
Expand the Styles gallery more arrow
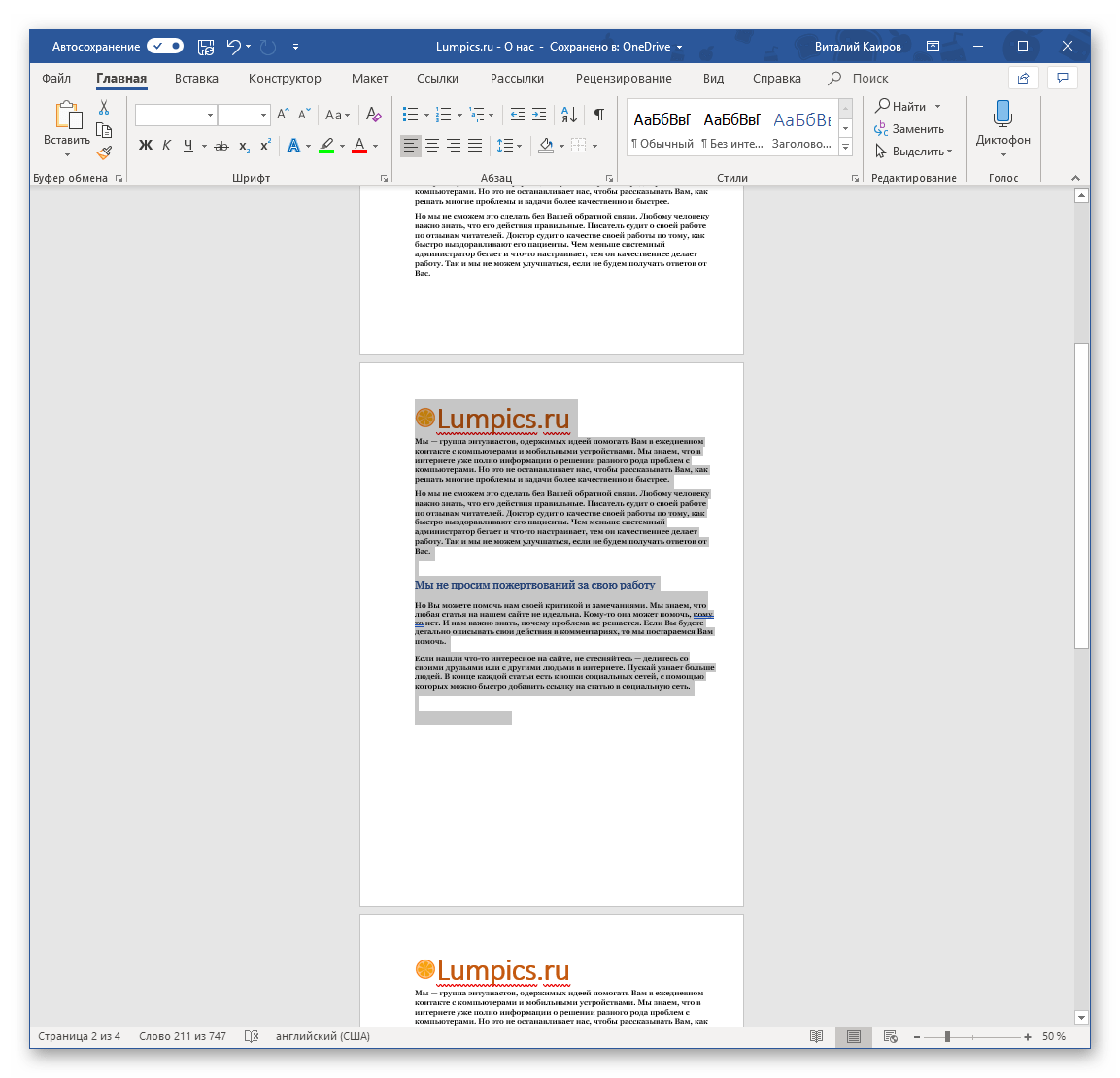click(845, 148)
